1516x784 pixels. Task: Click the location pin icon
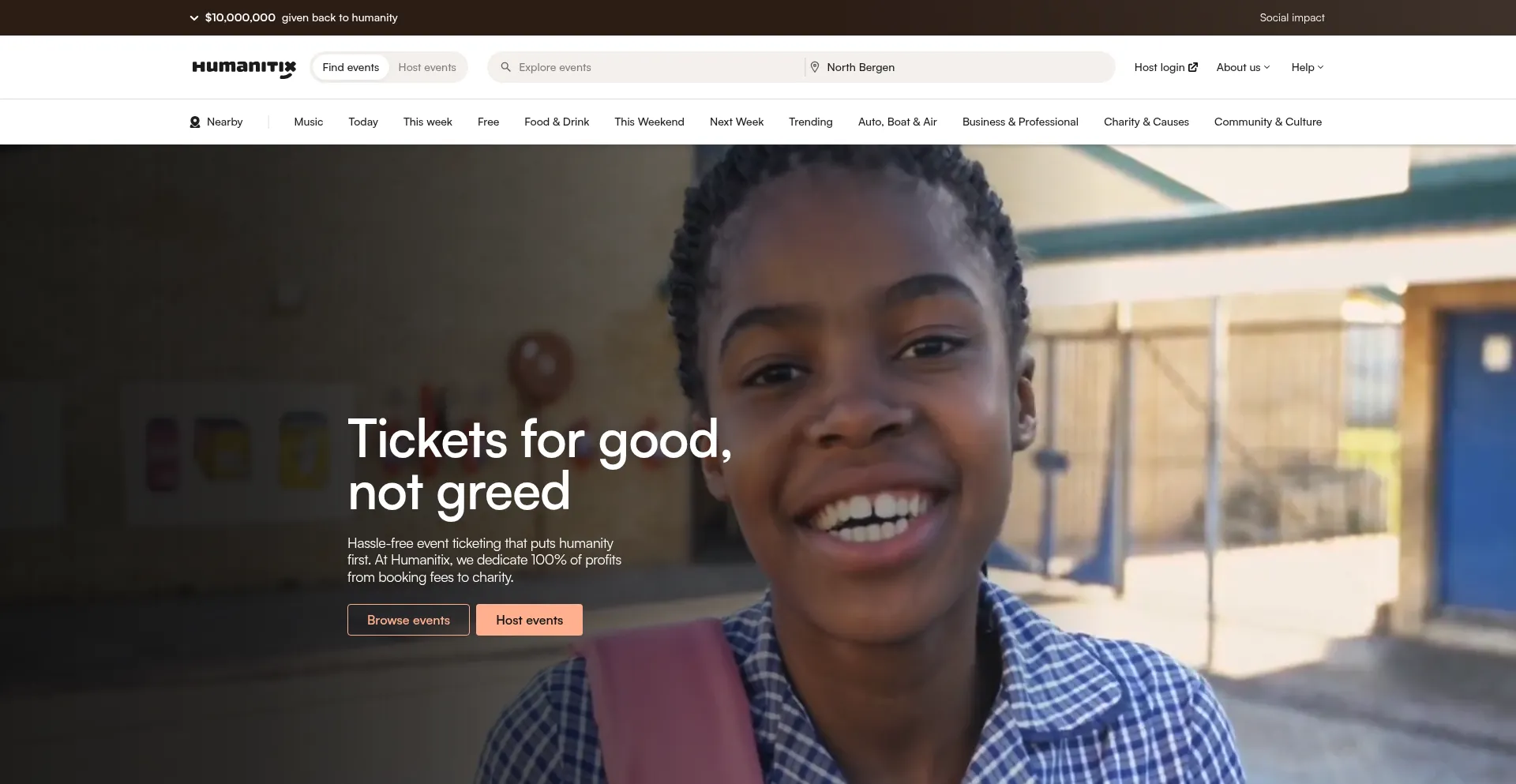pyautogui.click(x=815, y=67)
